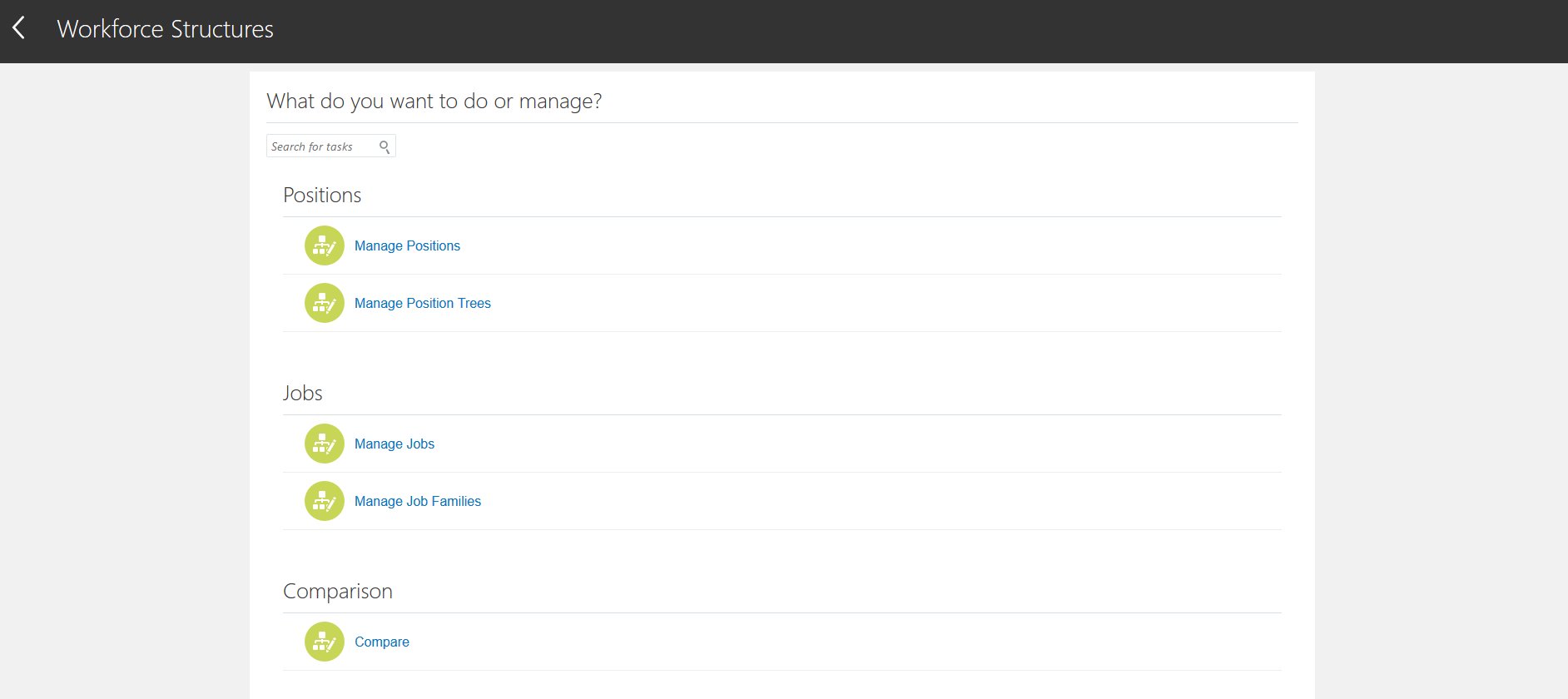The height and width of the screenshot is (699, 1568).
Task: Click the Manage Job Families icon
Action: point(325,501)
